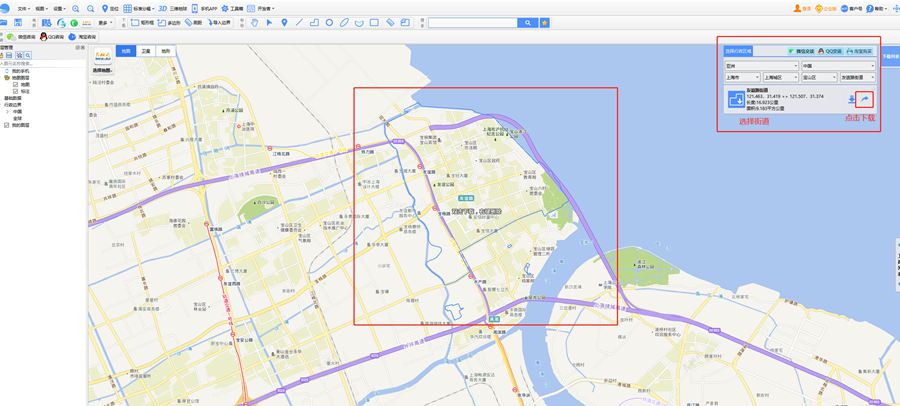This screenshot has height=406, width=900.
Task: Click the yellow star favorite icon
Action: (544, 22)
